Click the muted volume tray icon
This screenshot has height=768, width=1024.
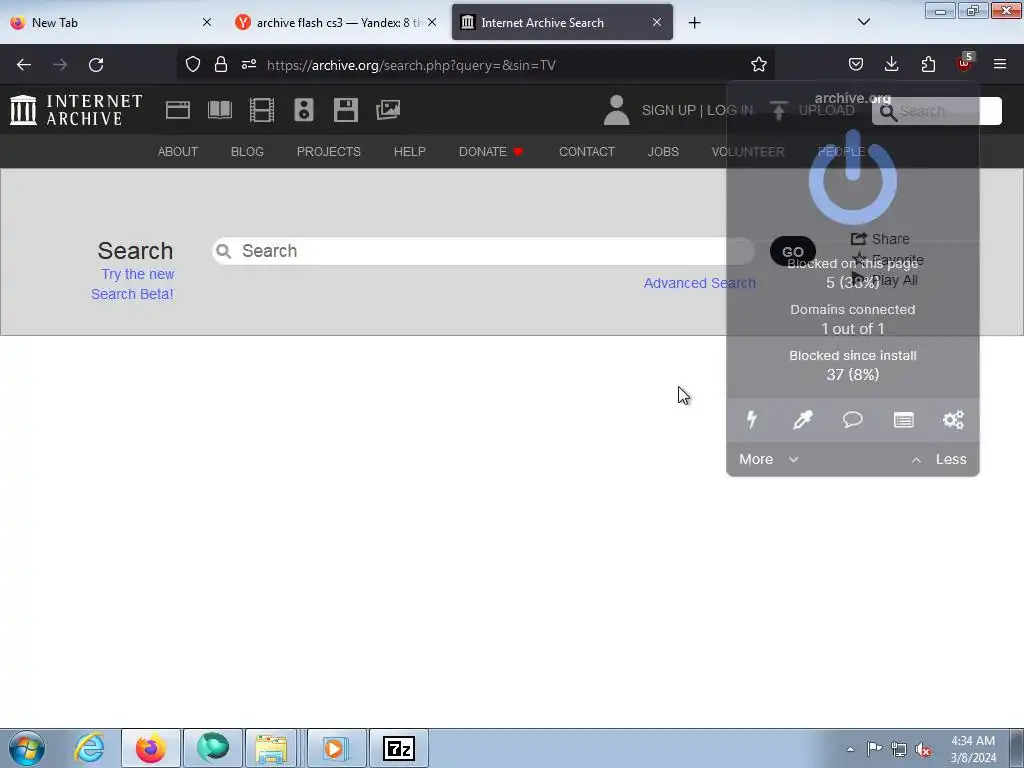pyautogui.click(x=923, y=749)
